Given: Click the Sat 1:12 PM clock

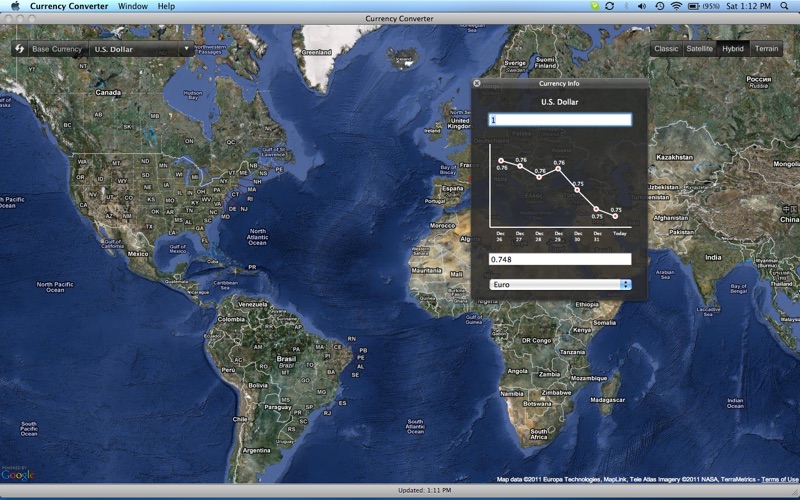Looking at the screenshot, I should tap(748, 6).
